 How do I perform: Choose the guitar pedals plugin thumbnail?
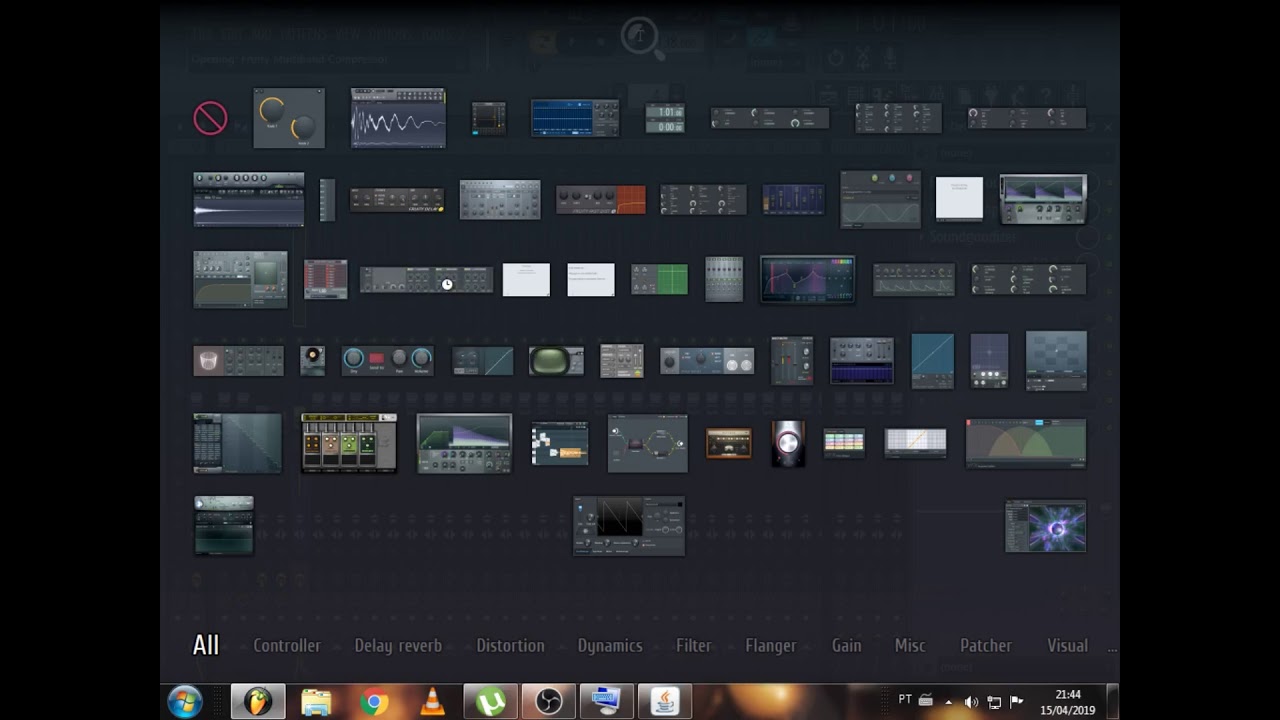pyautogui.click(x=349, y=442)
